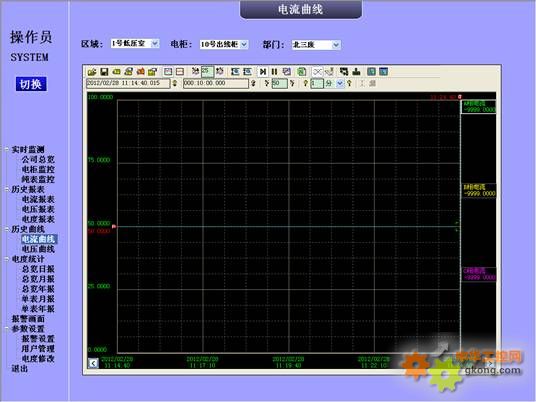Click the pause button in chart toolbar
The image size is (536, 402).
274,71
